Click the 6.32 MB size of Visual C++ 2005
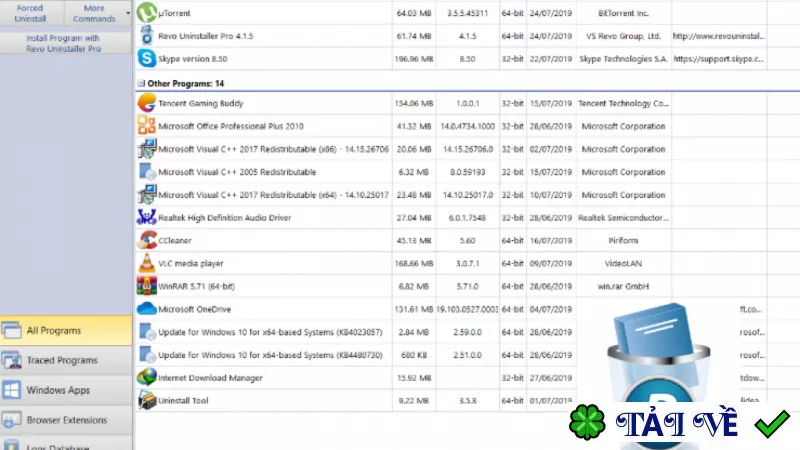The height and width of the screenshot is (450, 800). 414,172
